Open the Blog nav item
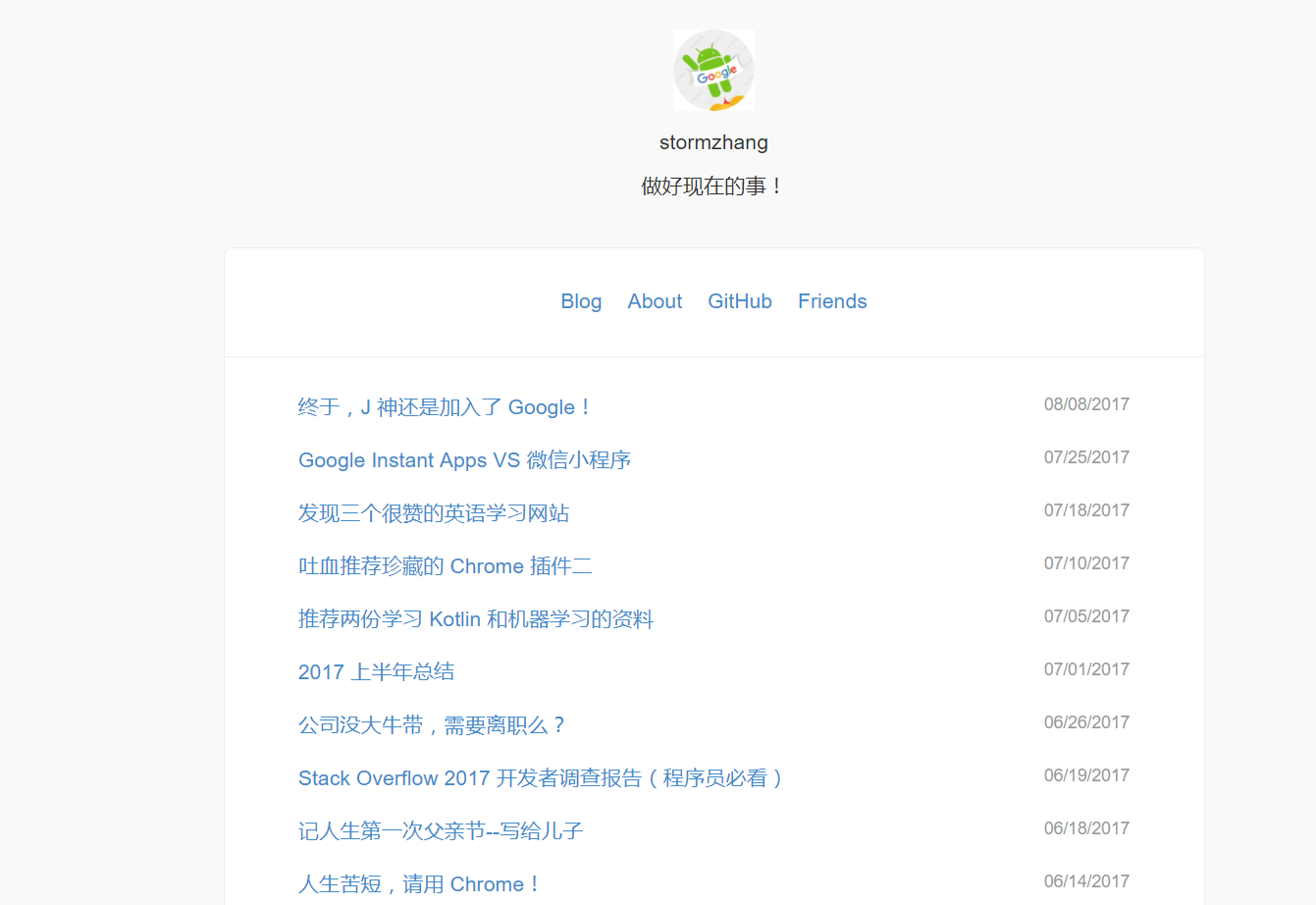Screen dimensions: 1316x905 pos(581,301)
